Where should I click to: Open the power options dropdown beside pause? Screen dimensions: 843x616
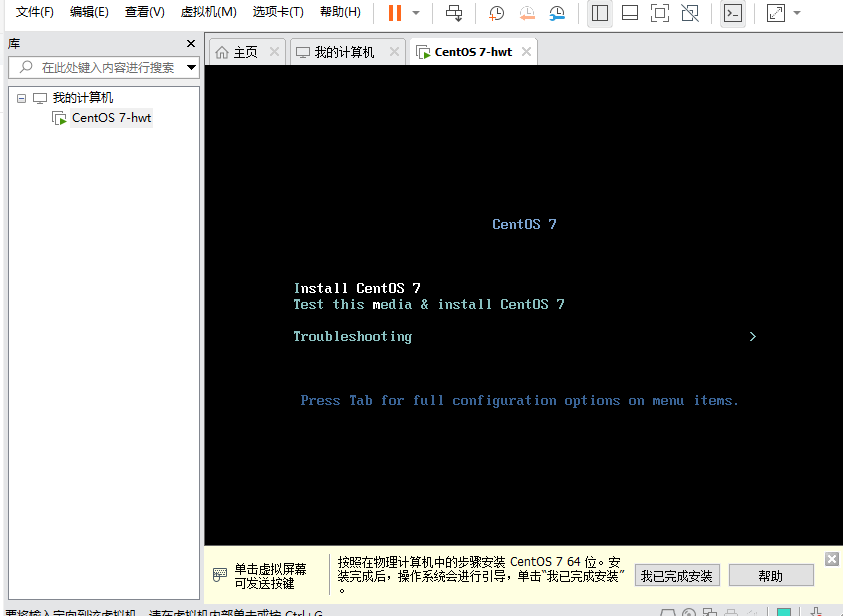tap(416, 13)
